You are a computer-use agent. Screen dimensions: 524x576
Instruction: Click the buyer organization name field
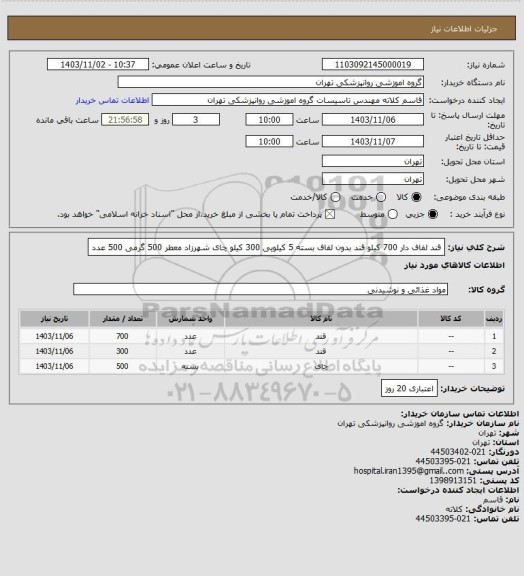[270, 82]
